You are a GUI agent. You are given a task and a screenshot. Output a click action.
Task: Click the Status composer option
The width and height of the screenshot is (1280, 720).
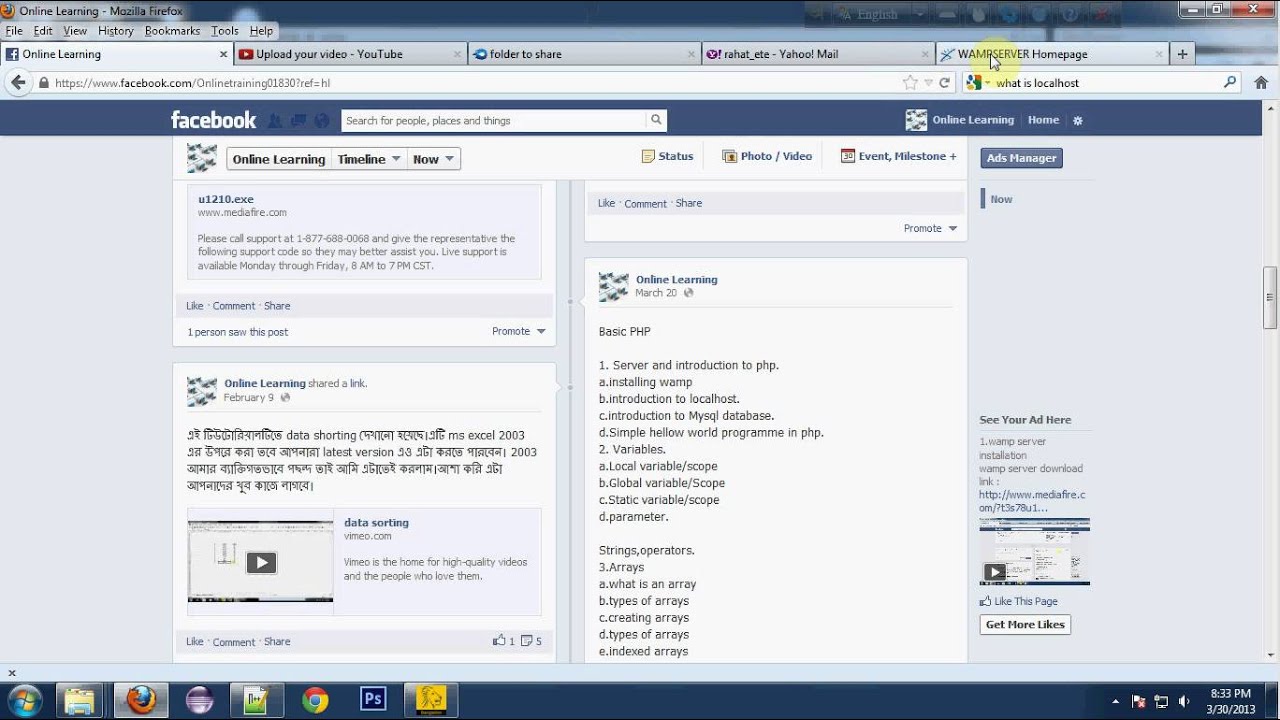(x=667, y=156)
